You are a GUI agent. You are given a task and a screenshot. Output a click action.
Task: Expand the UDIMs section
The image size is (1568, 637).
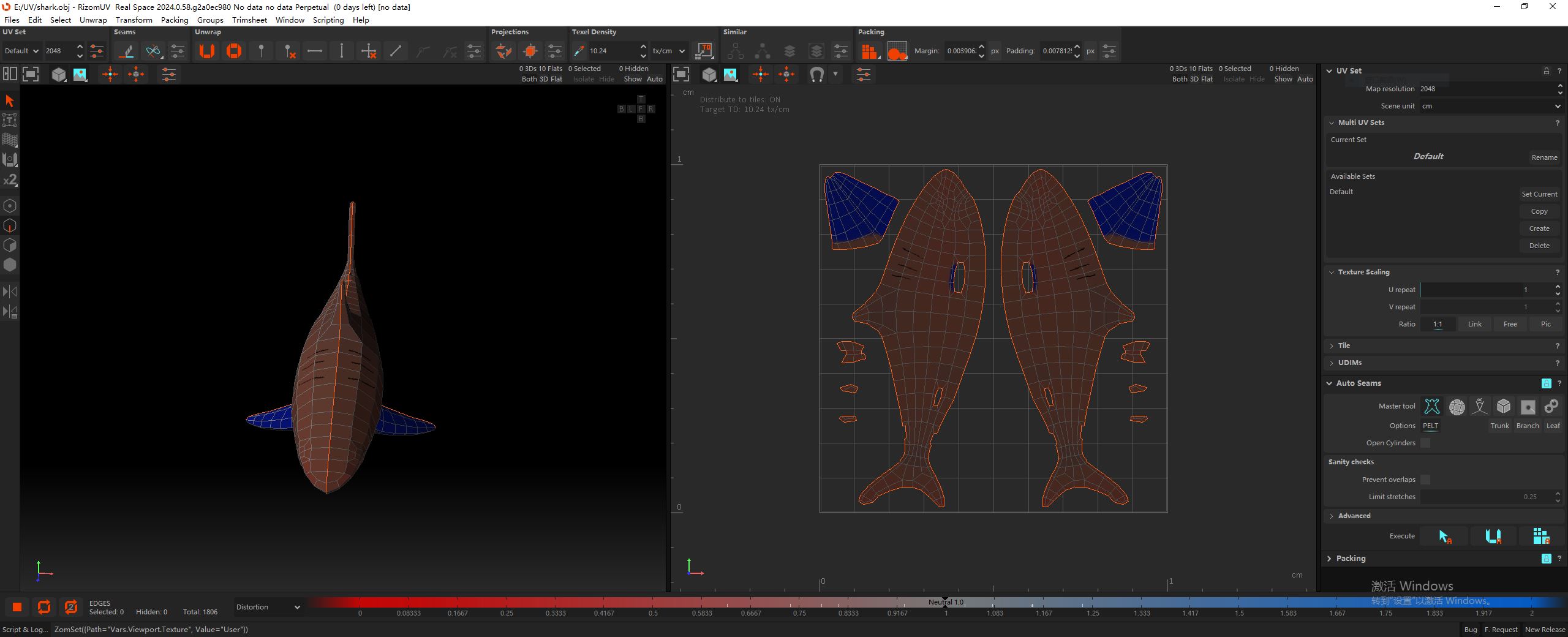[1349, 363]
